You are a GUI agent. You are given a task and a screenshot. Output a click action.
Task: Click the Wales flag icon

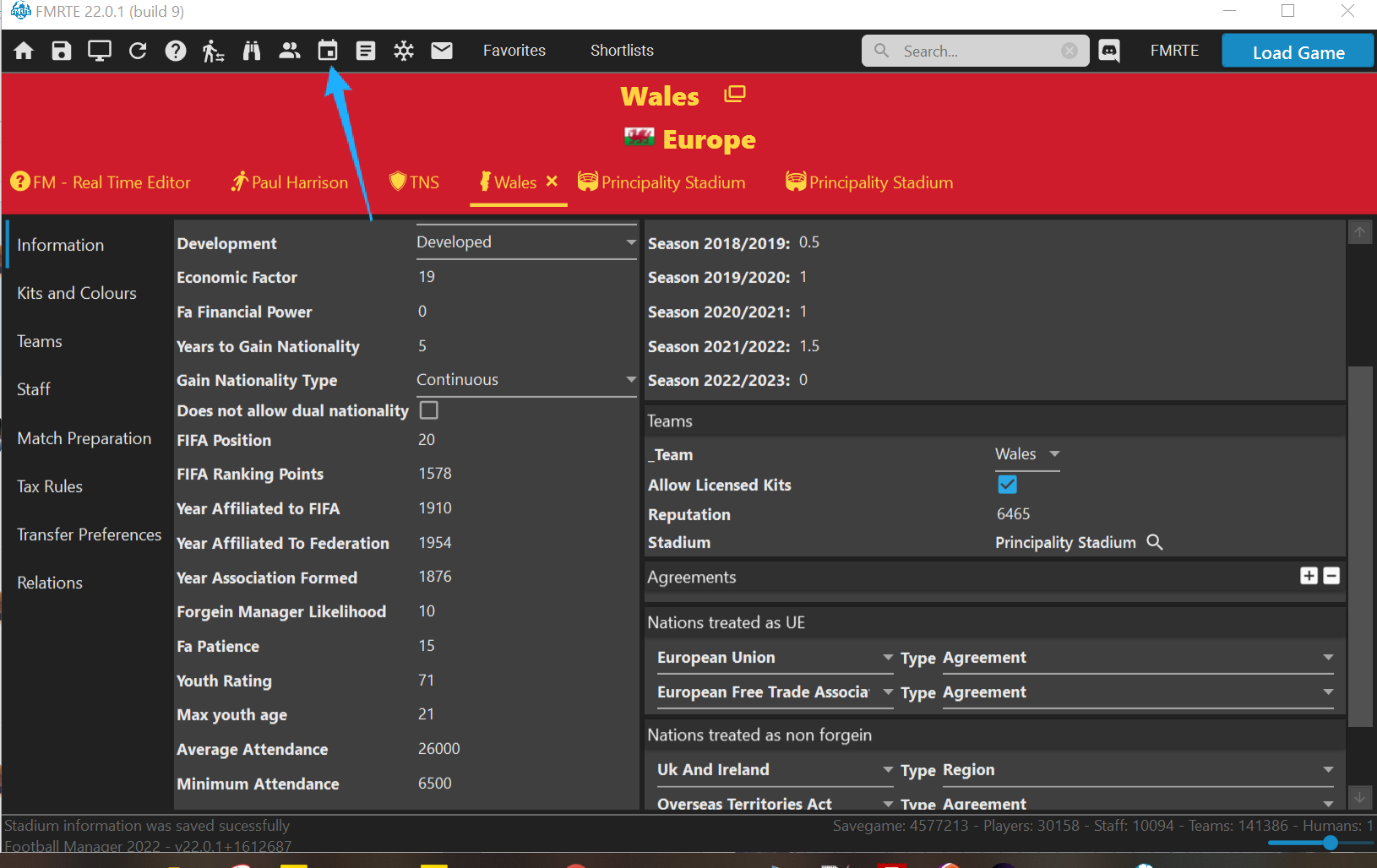tap(640, 137)
